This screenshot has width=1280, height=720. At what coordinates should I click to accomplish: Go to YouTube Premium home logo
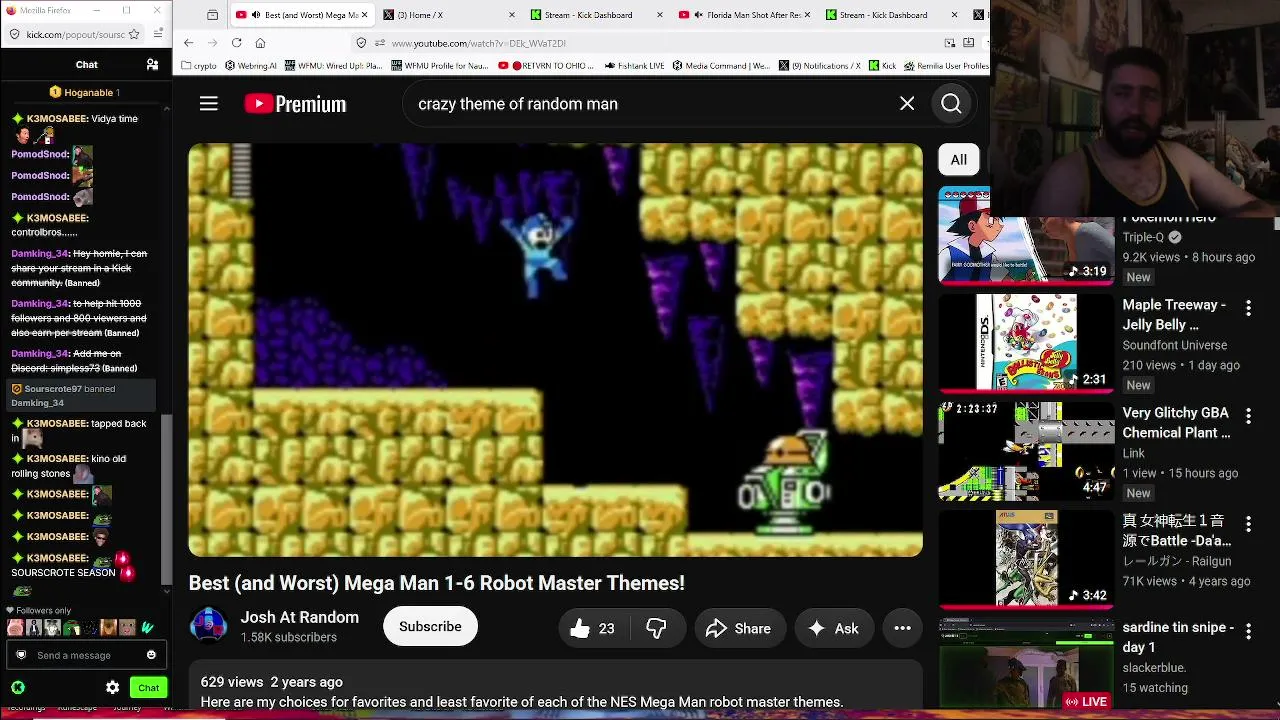point(295,104)
